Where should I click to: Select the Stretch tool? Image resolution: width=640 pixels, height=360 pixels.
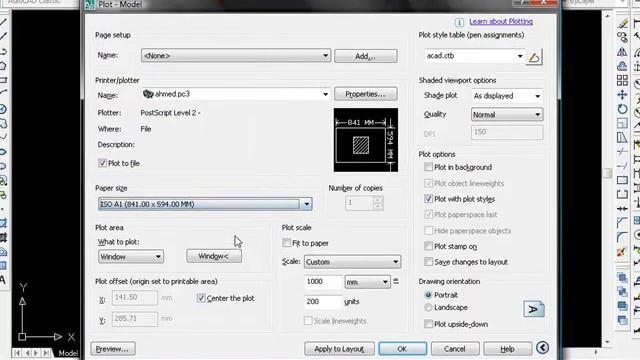tap(622, 138)
